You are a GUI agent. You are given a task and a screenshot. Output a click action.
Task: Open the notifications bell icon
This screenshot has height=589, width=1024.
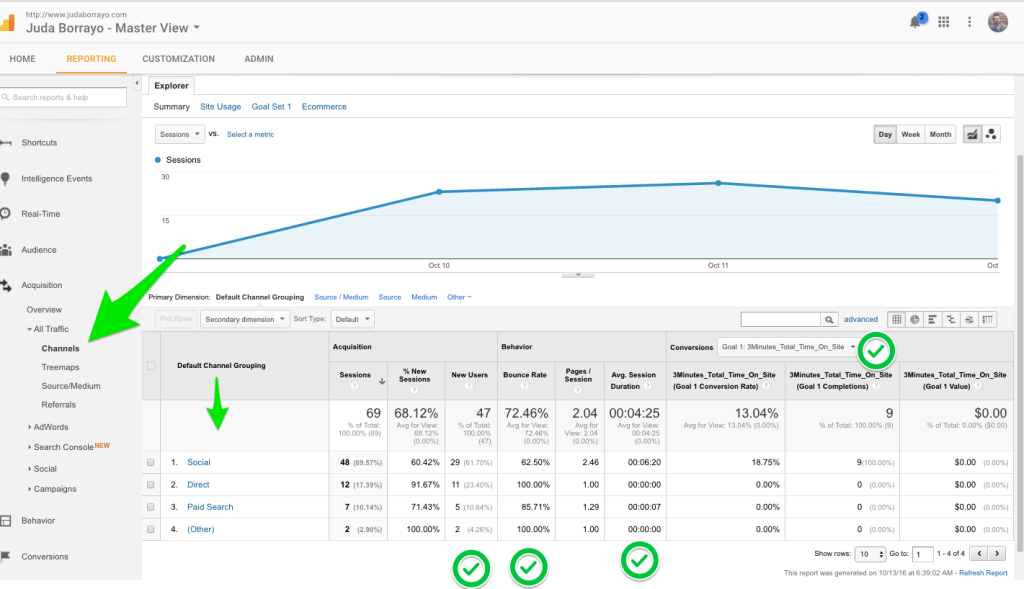[916, 22]
